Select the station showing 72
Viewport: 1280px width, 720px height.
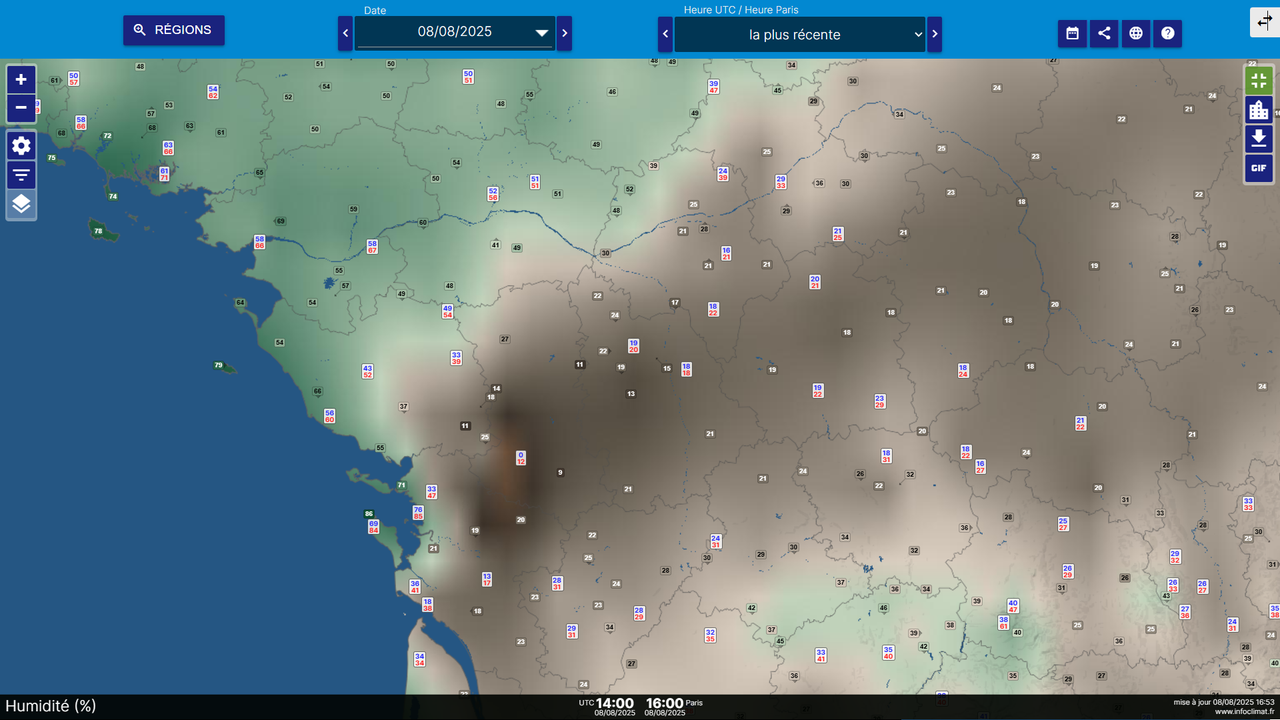click(x=107, y=136)
